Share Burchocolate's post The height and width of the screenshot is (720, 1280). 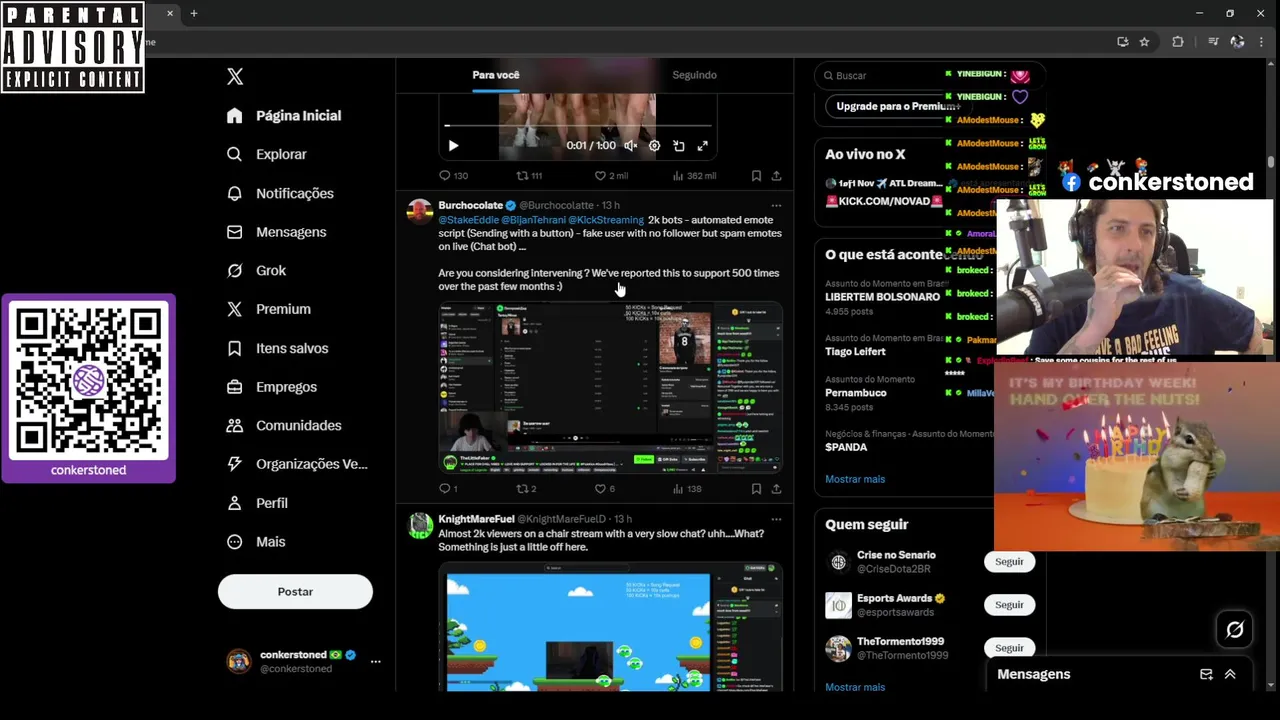click(x=776, y=489)
